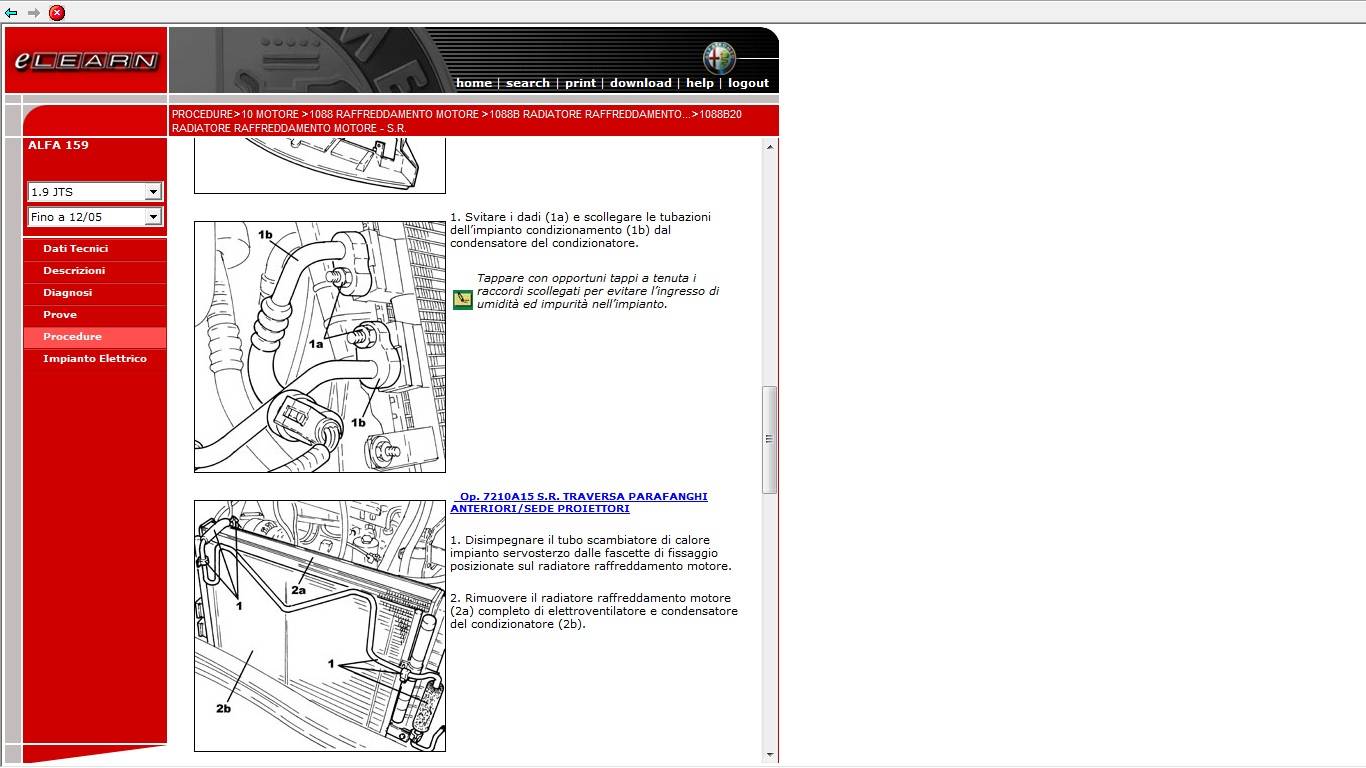The width and height of the screenshot is (1366, 768).
Task: Click the scrollbar up arrow
Action: click(769, 147)
